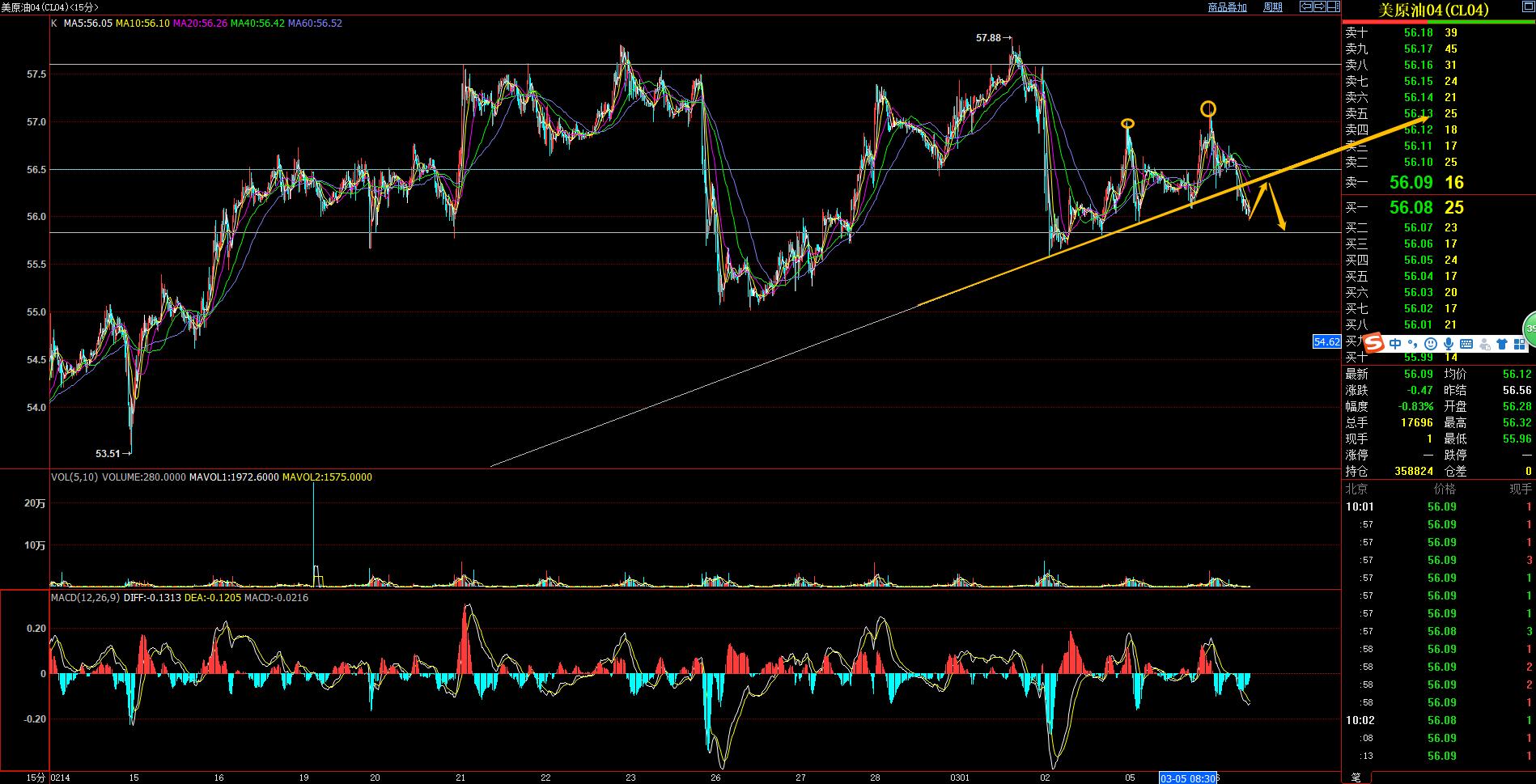
Task: Select the 笔 tab below the trade list
Action: coord(1356,778)
